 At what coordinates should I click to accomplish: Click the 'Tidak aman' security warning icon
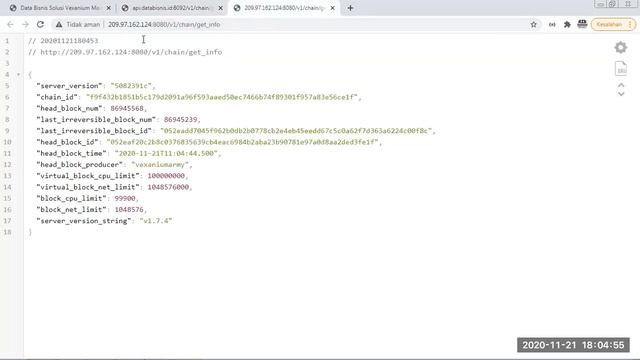[x=59, y=24]
